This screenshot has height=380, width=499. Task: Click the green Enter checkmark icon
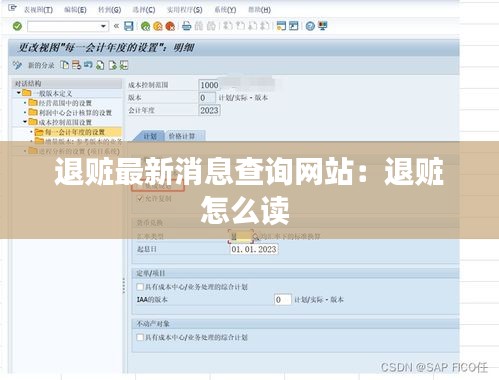coord(17,26)
